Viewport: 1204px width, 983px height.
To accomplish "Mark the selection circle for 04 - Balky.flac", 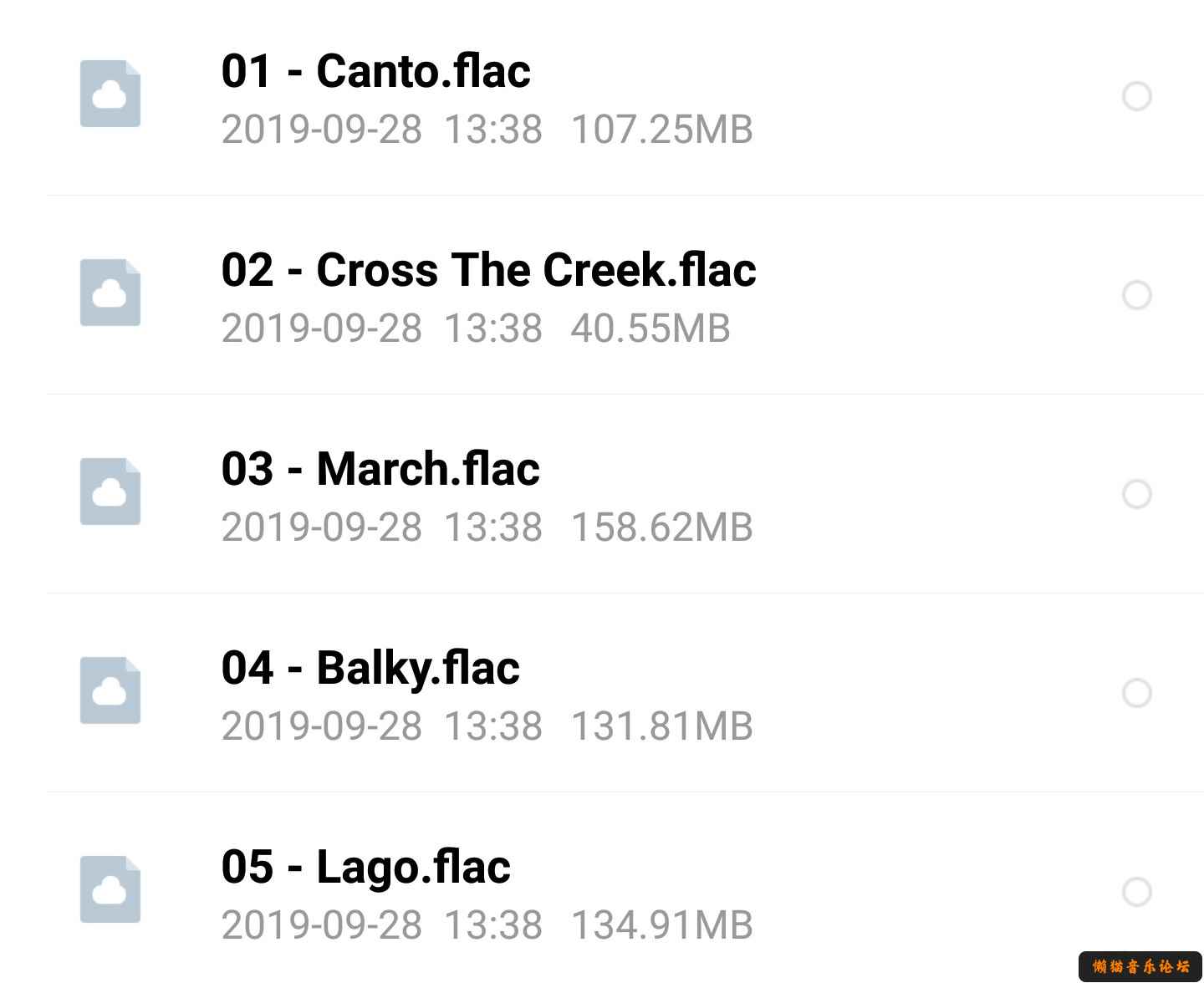I will [1137, 693].
